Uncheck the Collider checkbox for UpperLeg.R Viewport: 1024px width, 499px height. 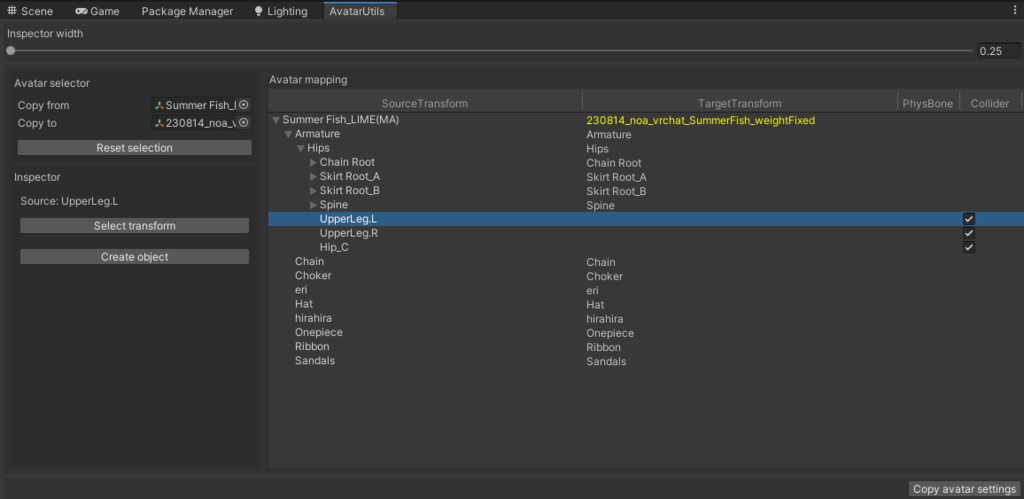click(x=968, y=233)
